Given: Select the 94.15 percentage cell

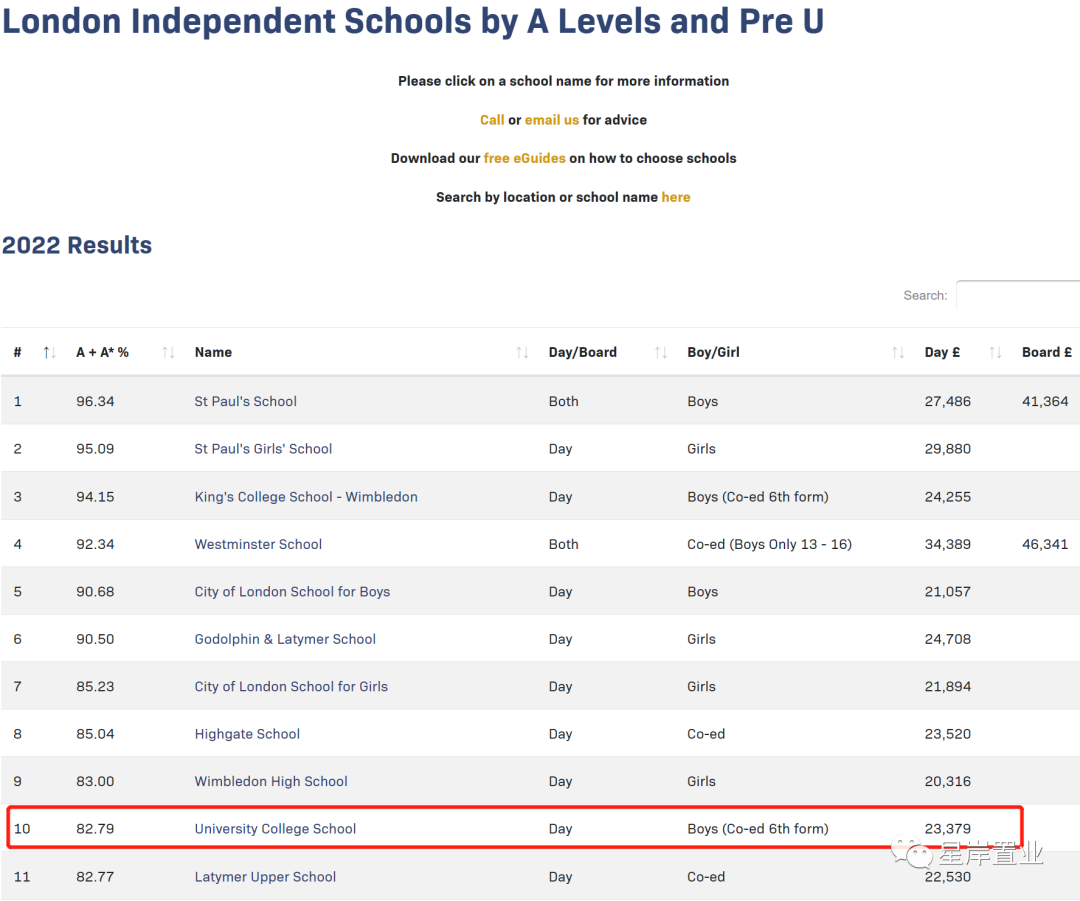Looking at the screenshot, I should (95, 497).
